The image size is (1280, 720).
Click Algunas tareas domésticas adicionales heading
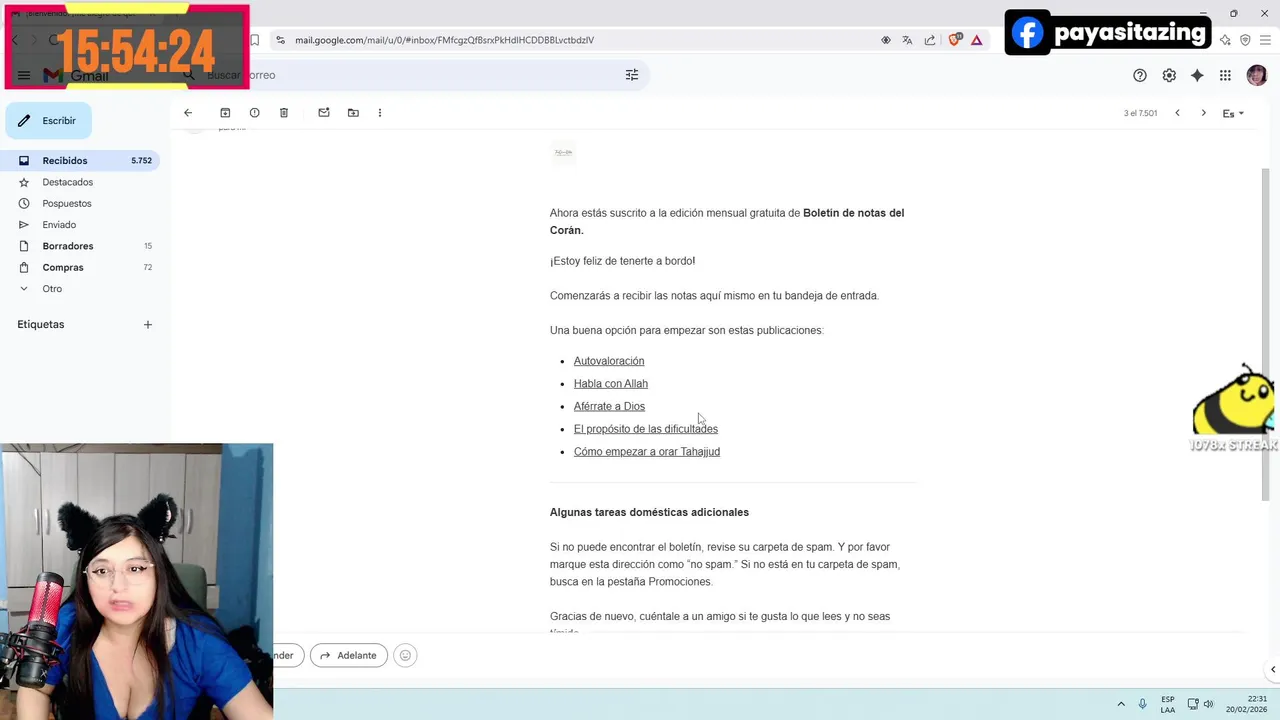tap(649, 512)
